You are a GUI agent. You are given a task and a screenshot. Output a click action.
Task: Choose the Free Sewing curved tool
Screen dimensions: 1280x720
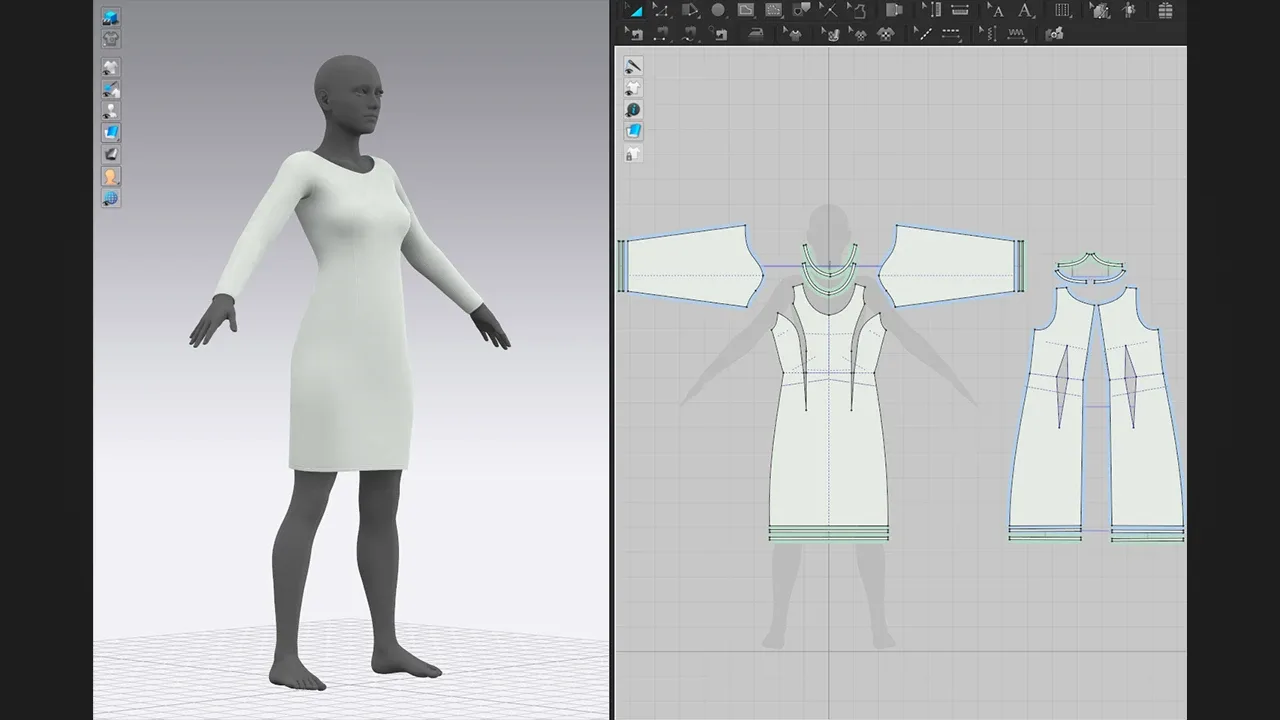(690, 33)
